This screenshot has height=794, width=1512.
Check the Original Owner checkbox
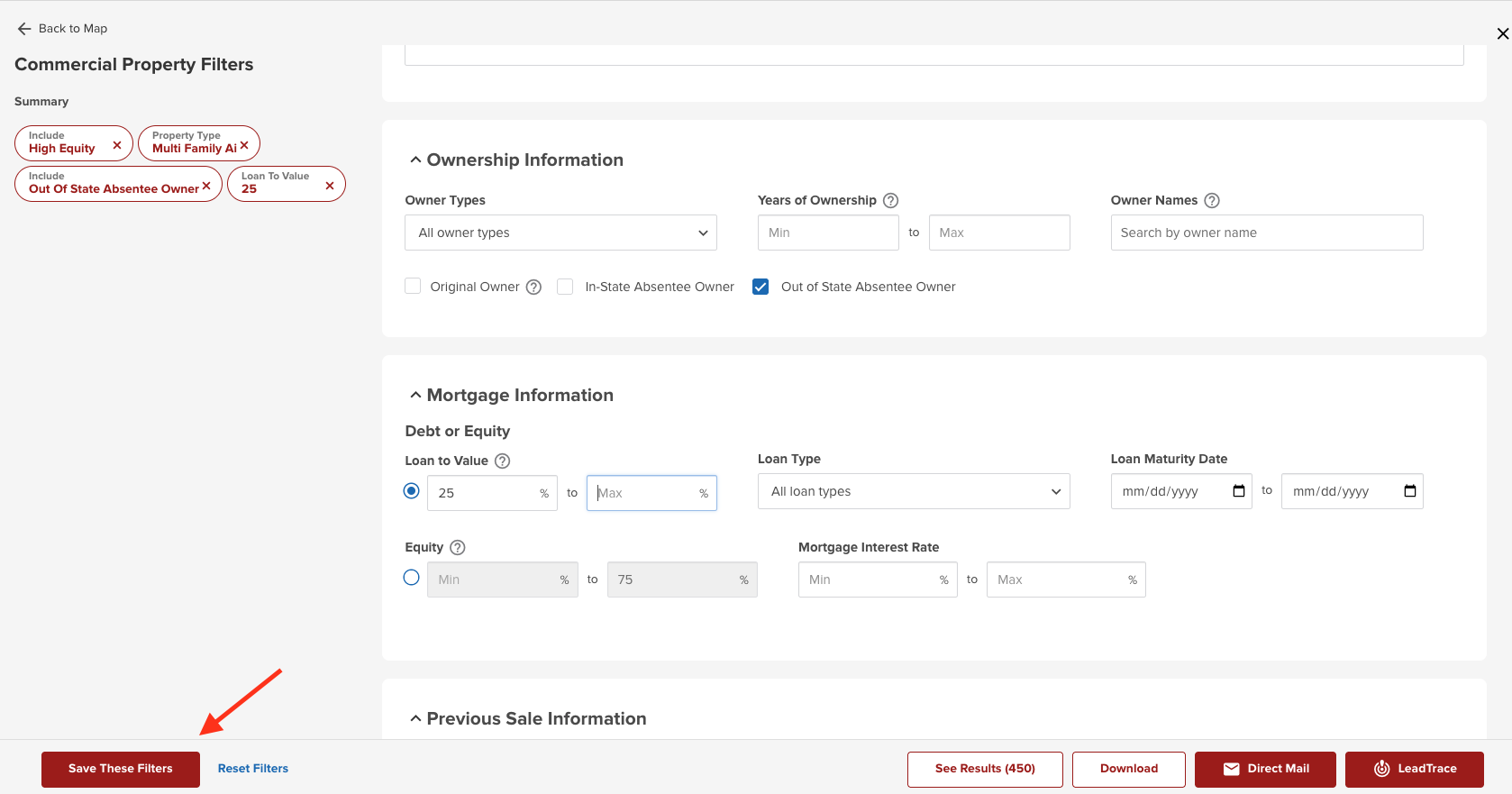413,287
